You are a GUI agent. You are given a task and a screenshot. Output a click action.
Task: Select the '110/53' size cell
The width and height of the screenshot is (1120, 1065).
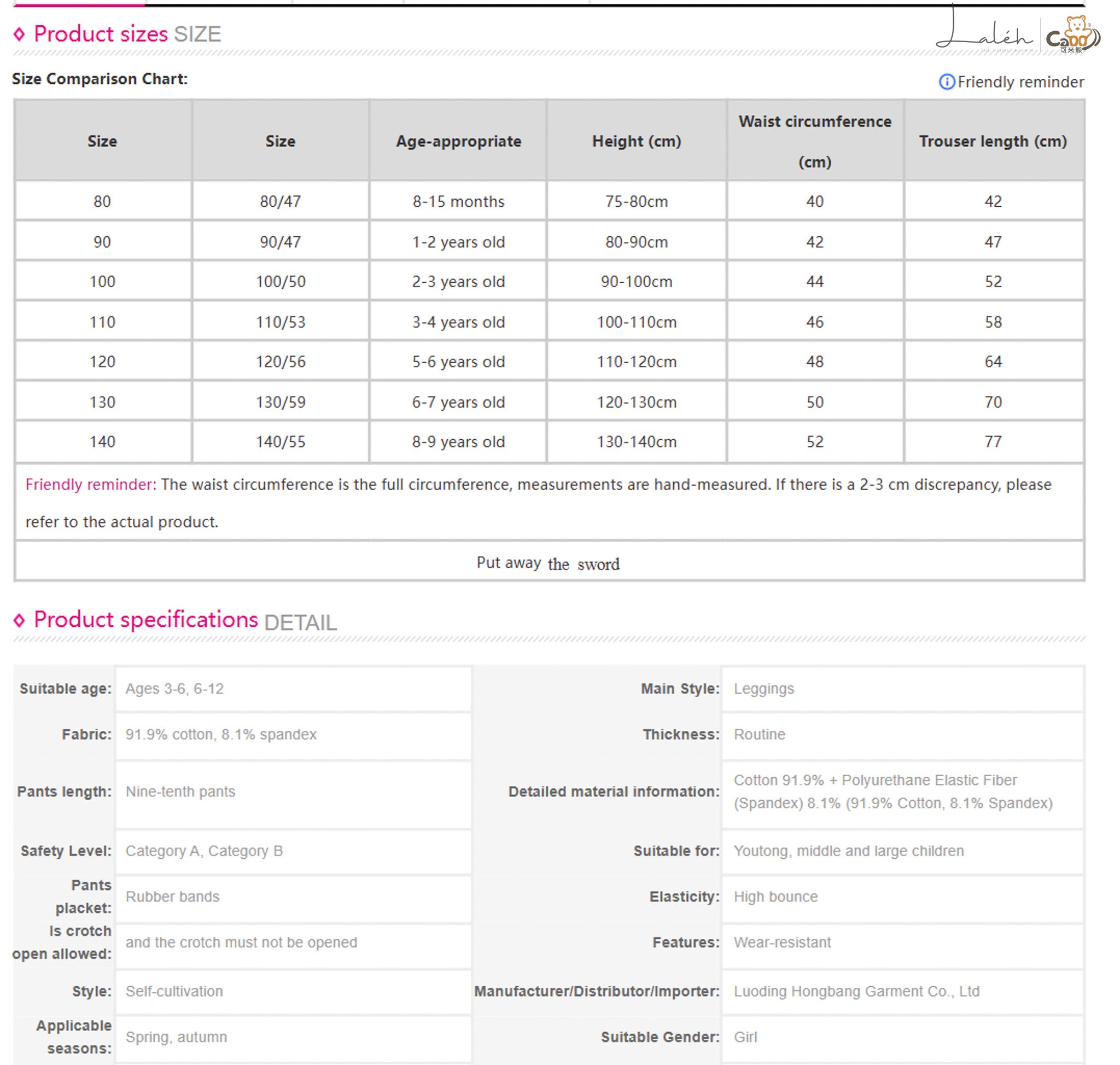[x=281, y=322]
